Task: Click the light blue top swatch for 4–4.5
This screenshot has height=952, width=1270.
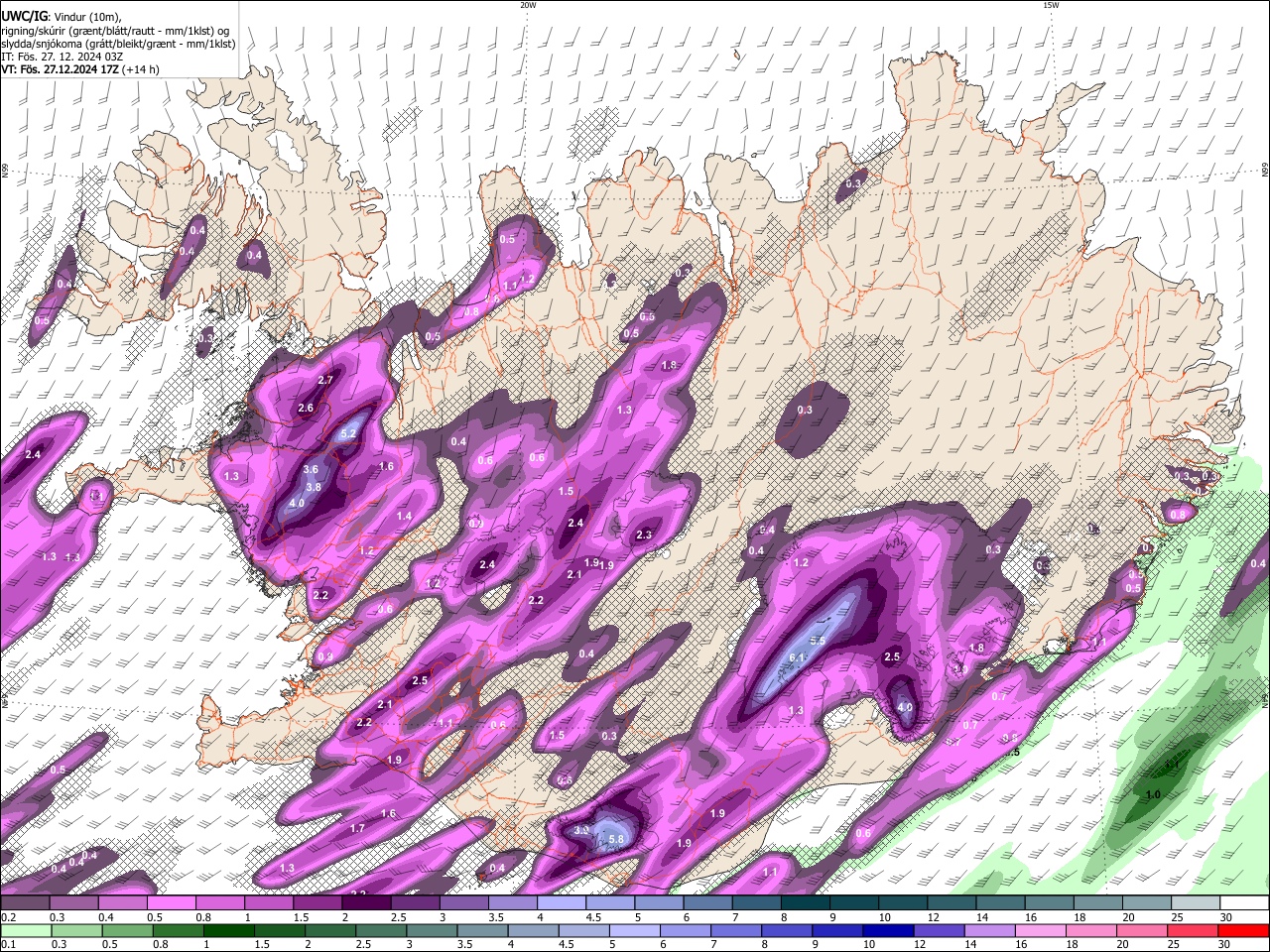Action: pyautogui.click(x=561, y=903)
